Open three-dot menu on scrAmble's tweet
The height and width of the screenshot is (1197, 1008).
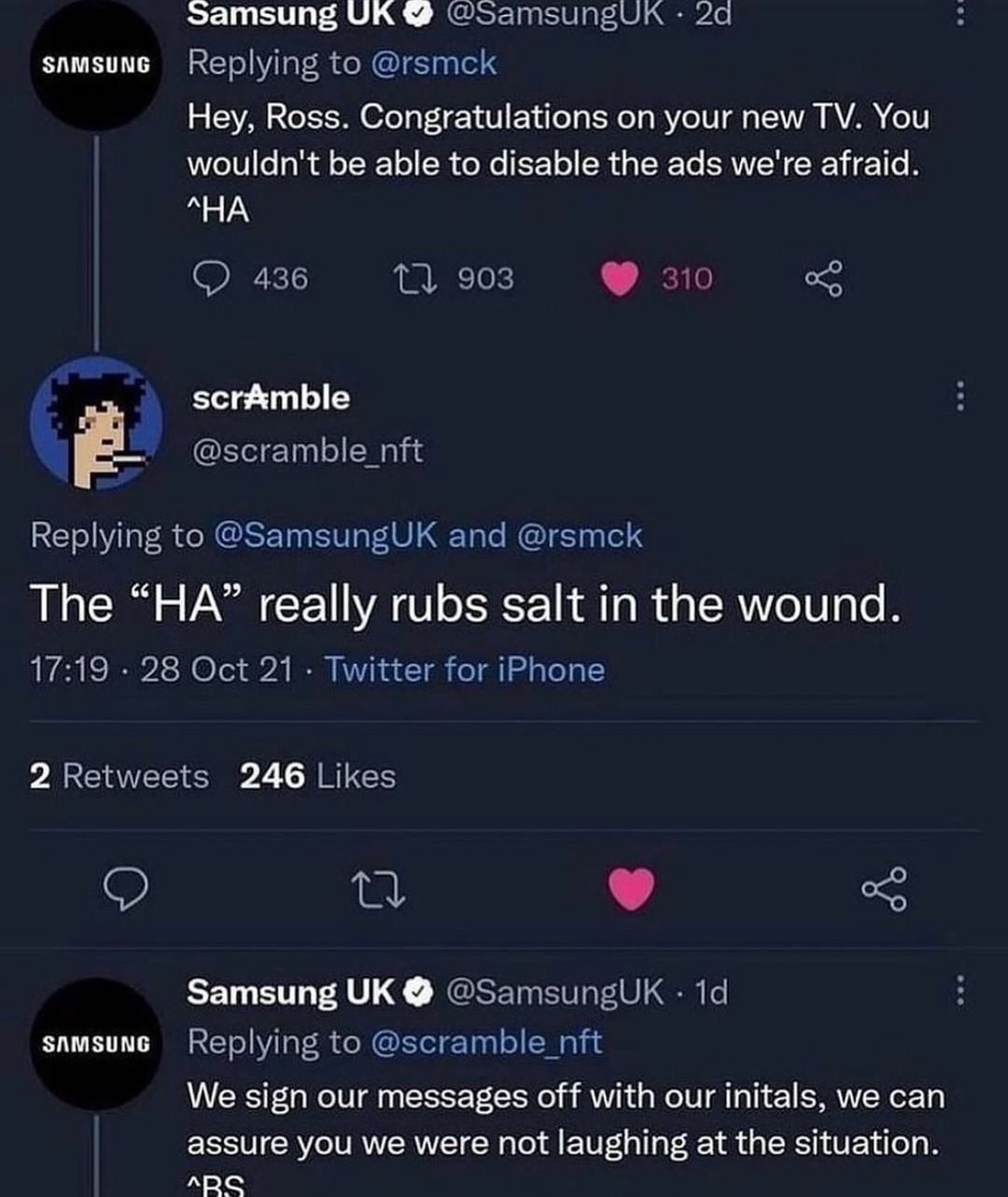[x=959, y=398]
